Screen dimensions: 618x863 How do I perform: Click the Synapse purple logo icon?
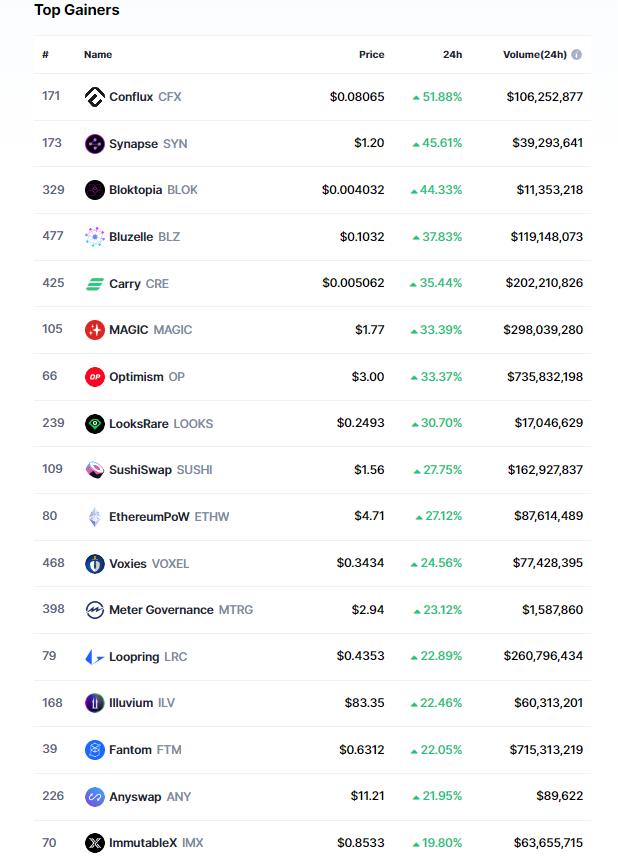click(94, 144)
